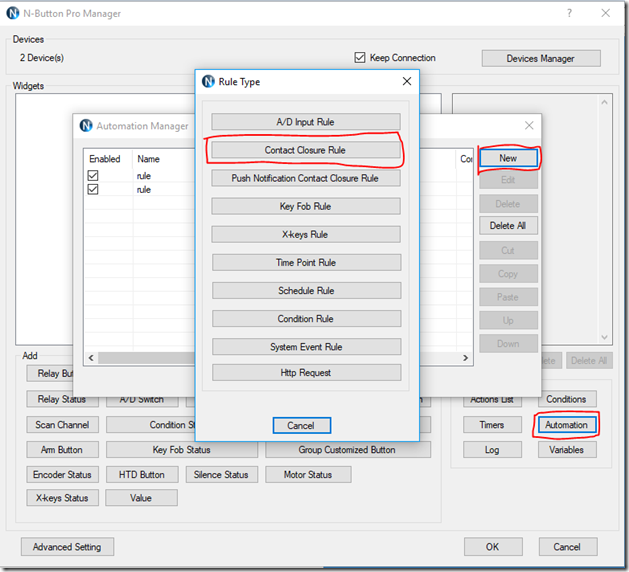The image size is (629, 572).
Task: Choose Push Notification Contact Closure Rule
Action: click(x=306, y=178)
